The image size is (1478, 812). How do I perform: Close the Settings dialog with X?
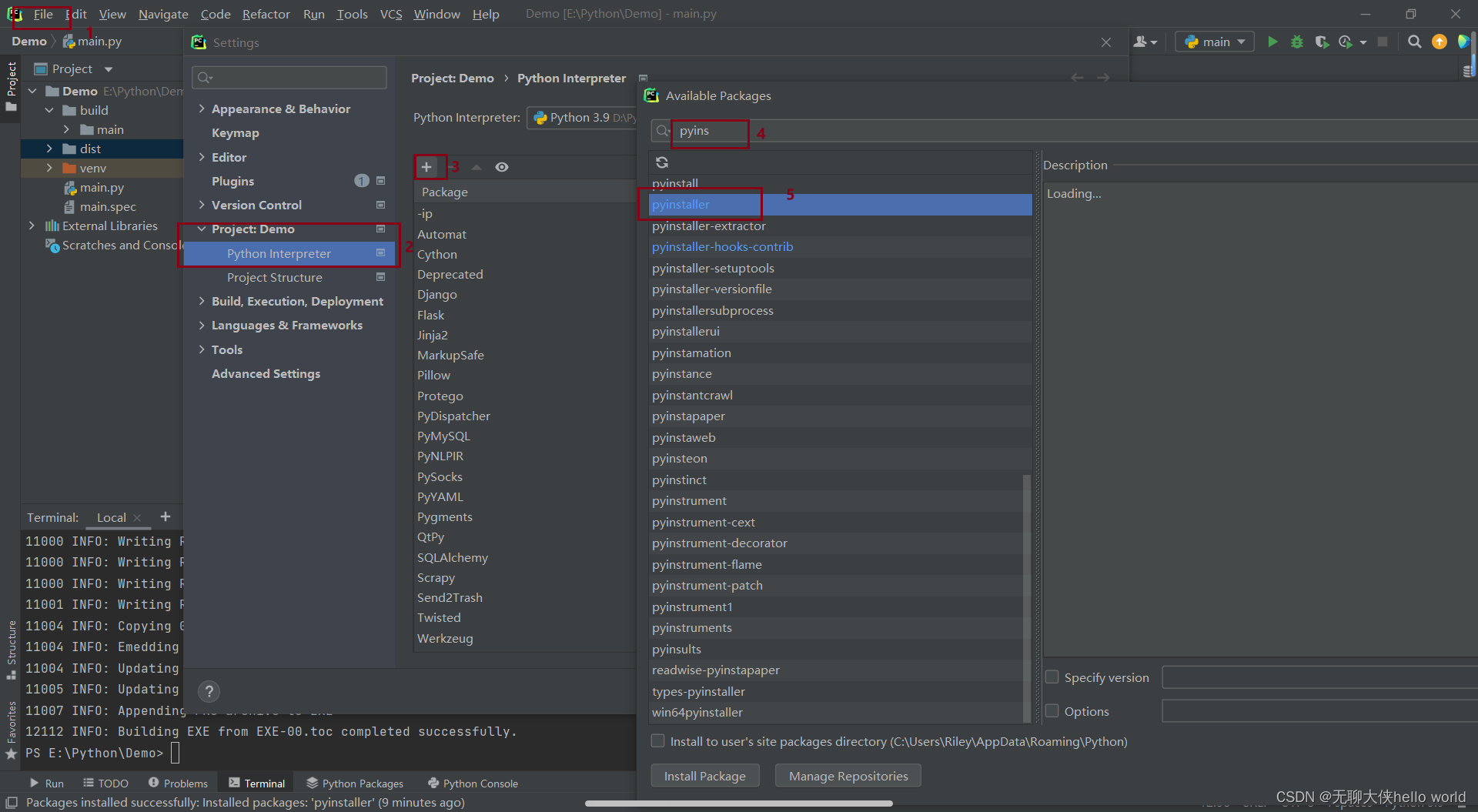coord(1106,42)
